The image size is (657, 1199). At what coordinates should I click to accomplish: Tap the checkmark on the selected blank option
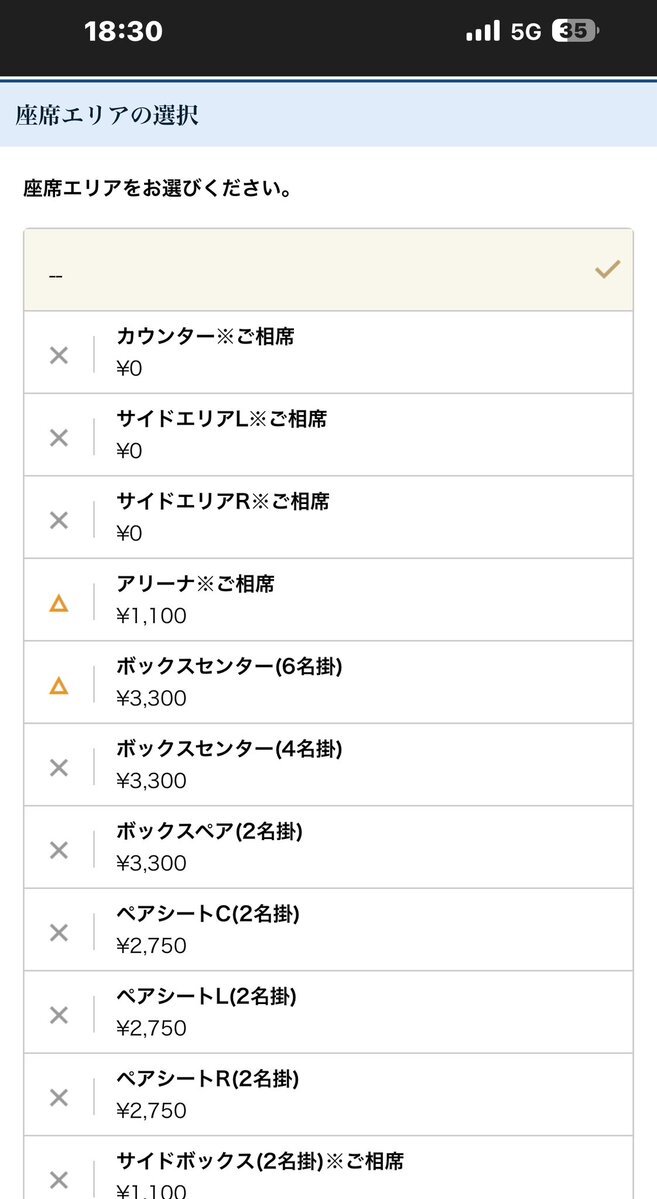point(607,270)
